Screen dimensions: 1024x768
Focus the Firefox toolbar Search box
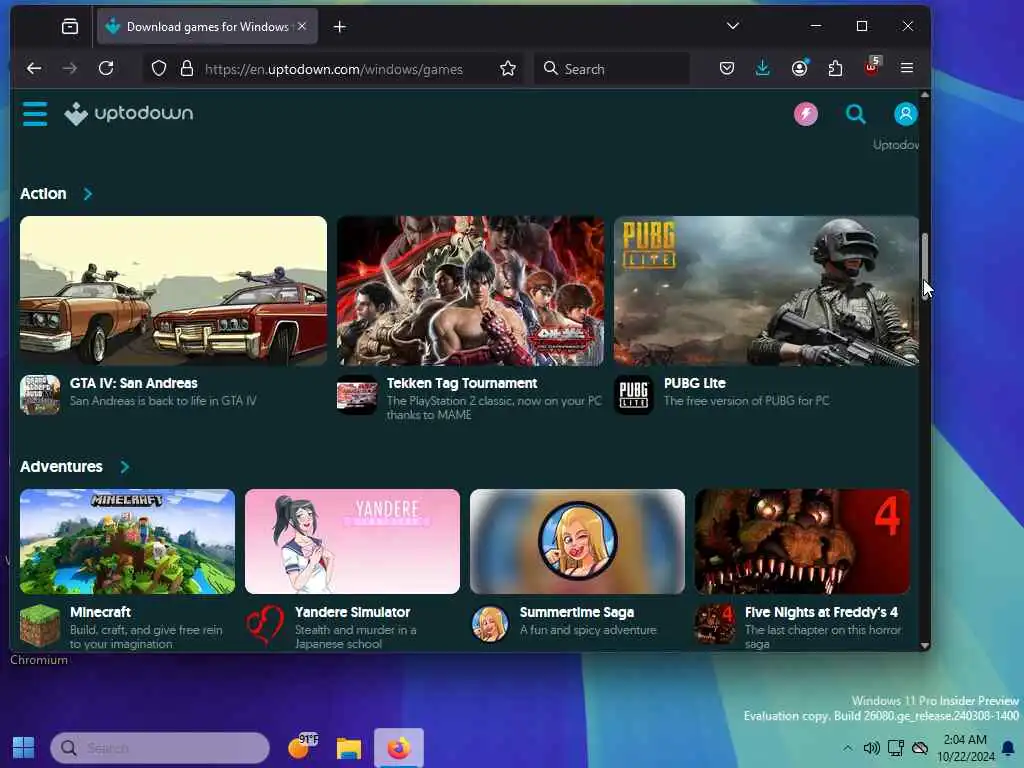[x=612, y=69]
